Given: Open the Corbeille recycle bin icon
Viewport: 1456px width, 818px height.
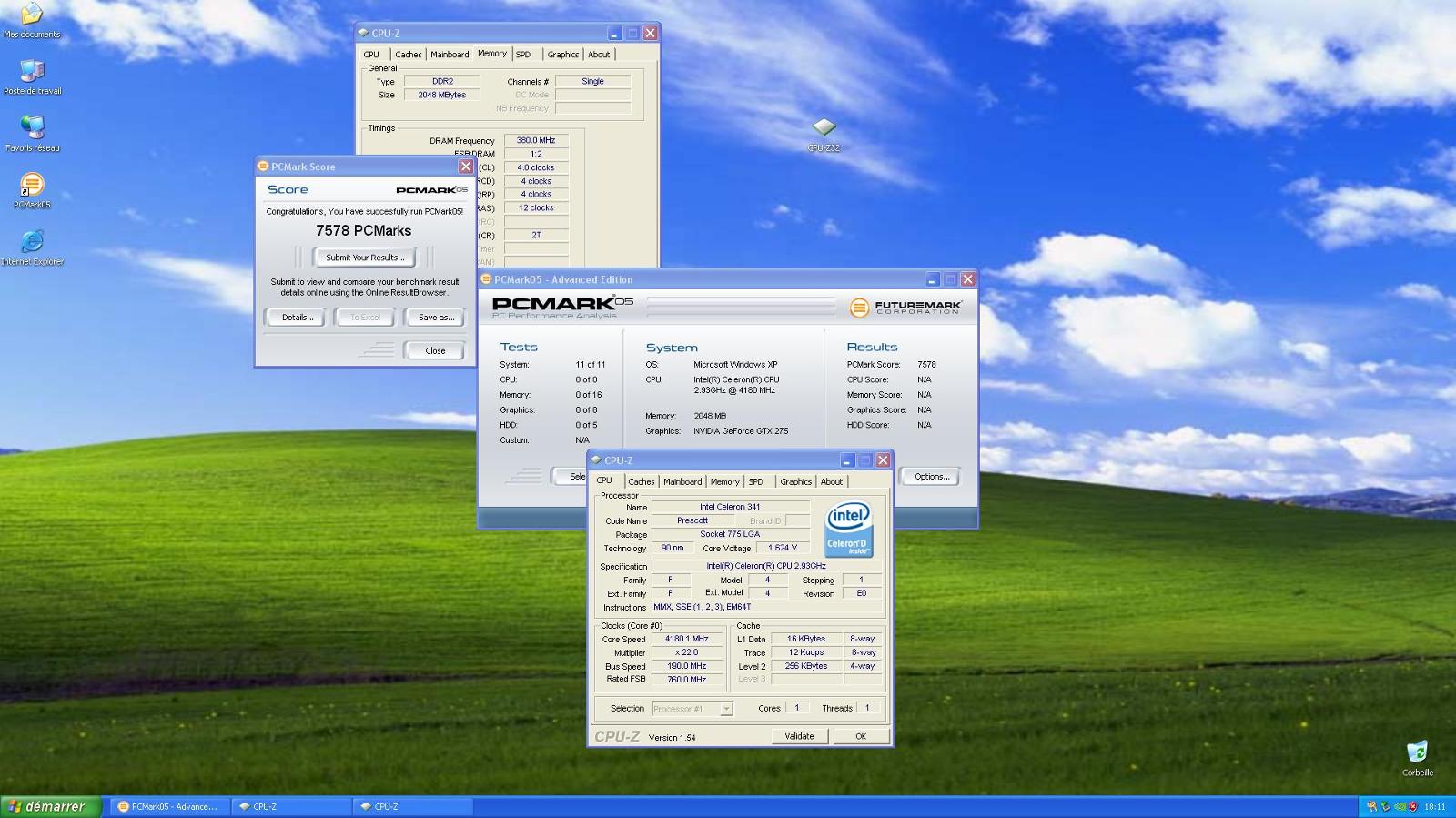Looking at the screenshot, I should (1417, 758).
